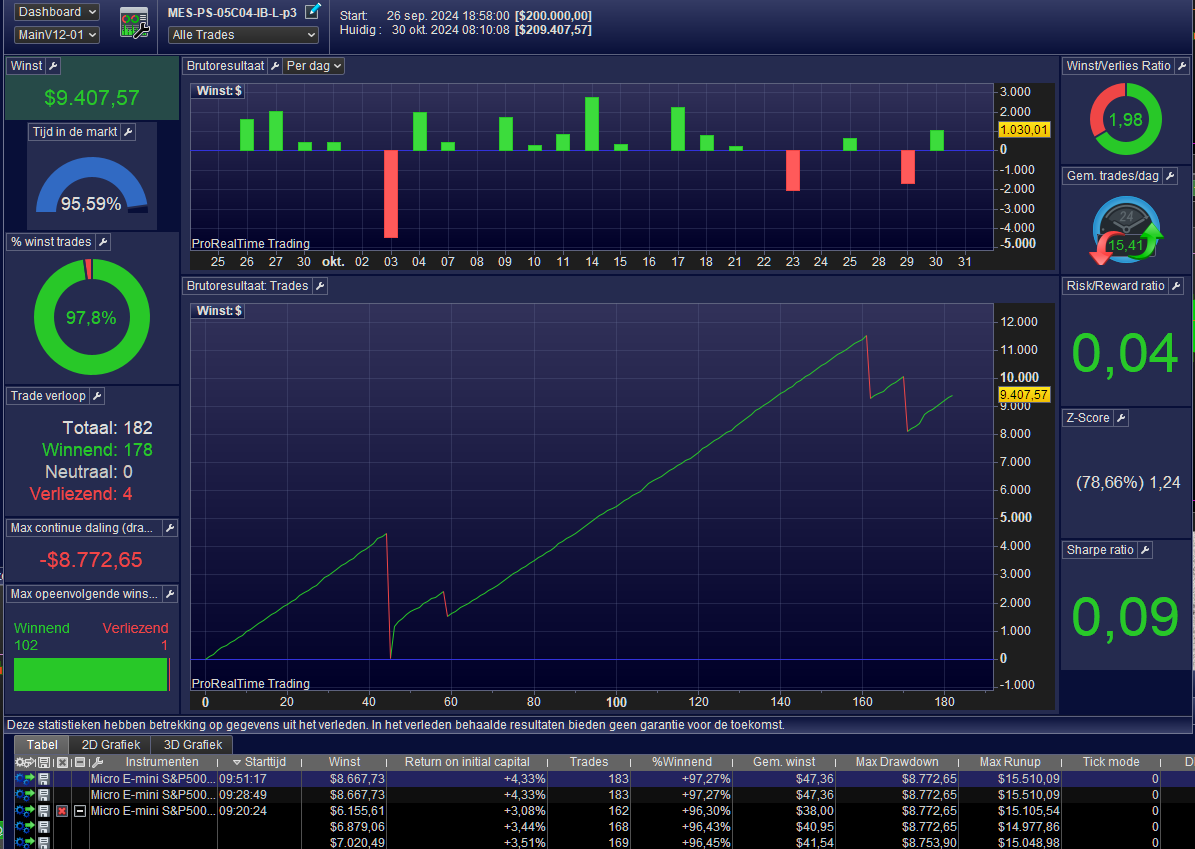
Task: Click the Tick mode column header
Action: (x=1111, y=762)
